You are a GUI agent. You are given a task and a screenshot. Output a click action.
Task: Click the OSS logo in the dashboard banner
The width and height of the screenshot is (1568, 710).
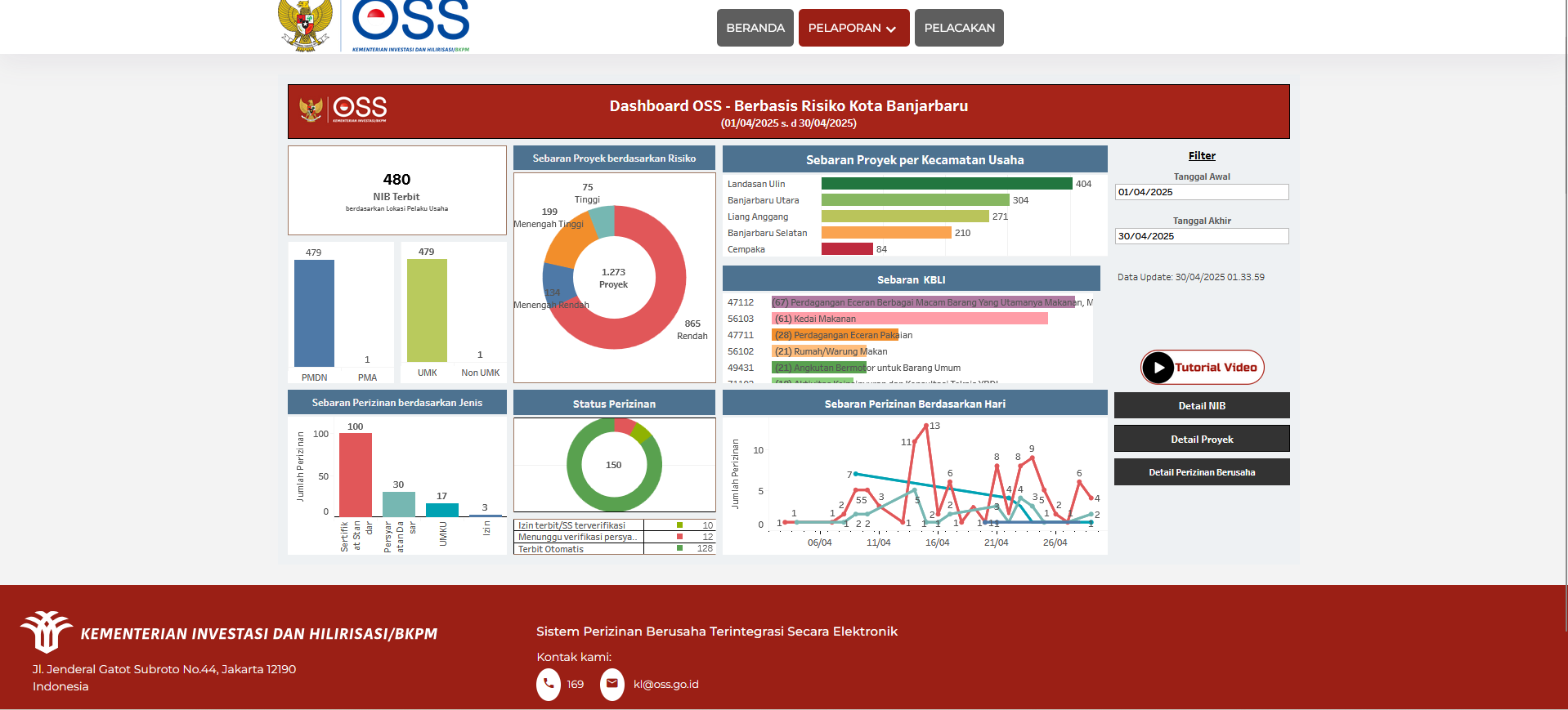(360, 109)
